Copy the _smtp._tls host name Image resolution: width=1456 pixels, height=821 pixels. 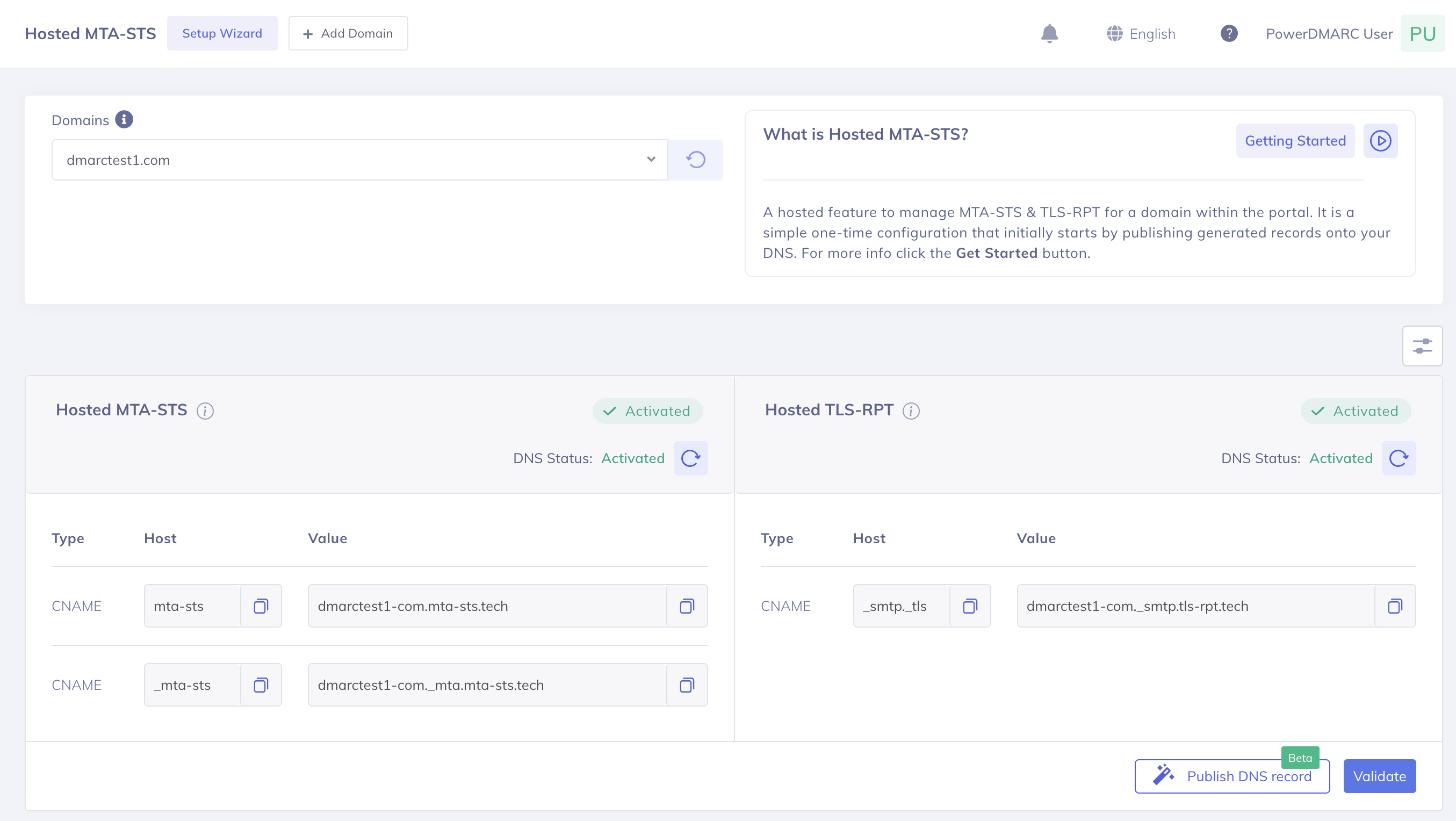click(x=970, y=606)
